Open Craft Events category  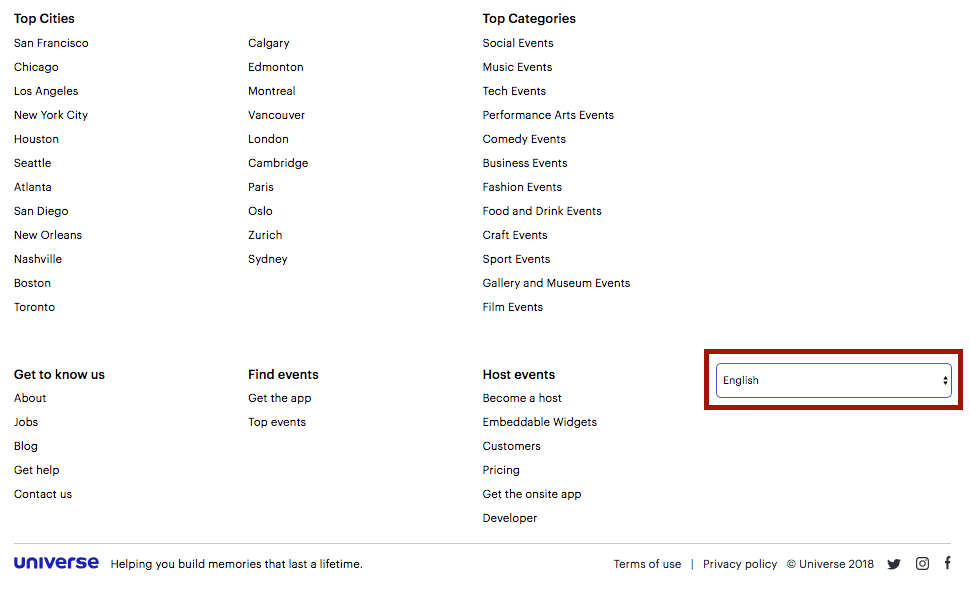tap(515, 235)
